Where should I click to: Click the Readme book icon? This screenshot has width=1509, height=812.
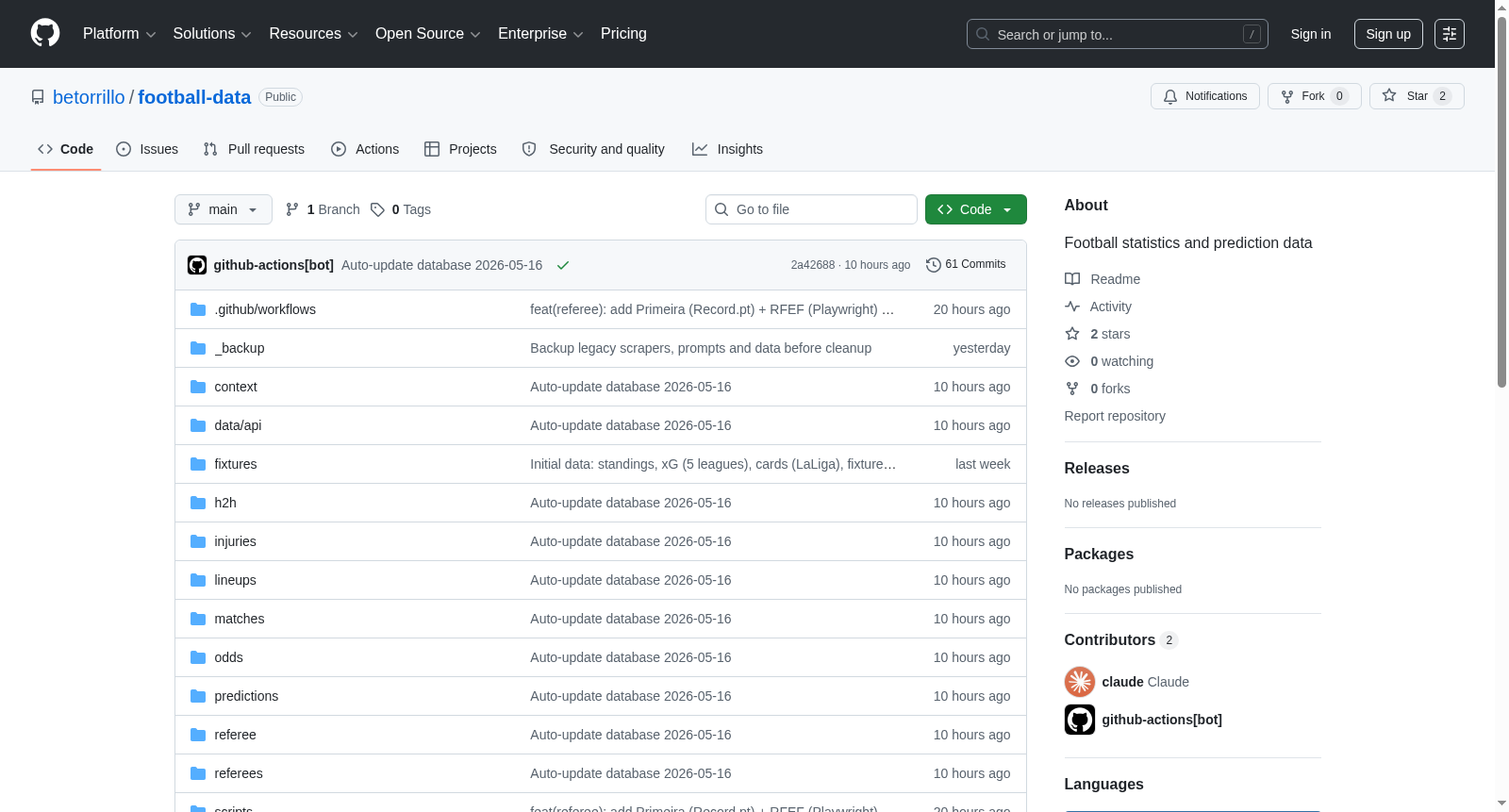click(x=1072, y=278)
